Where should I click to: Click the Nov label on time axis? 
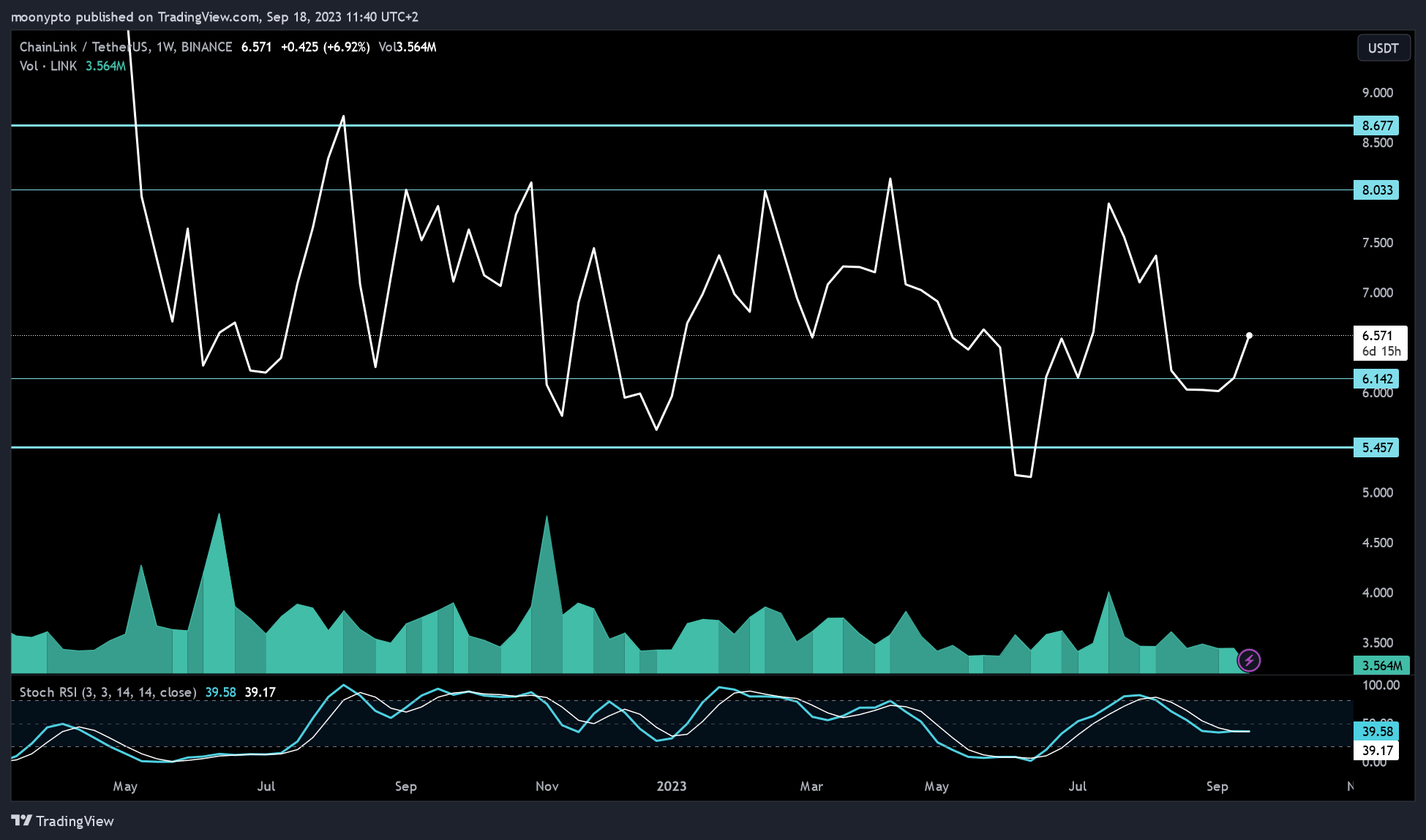tap(547, 787)
